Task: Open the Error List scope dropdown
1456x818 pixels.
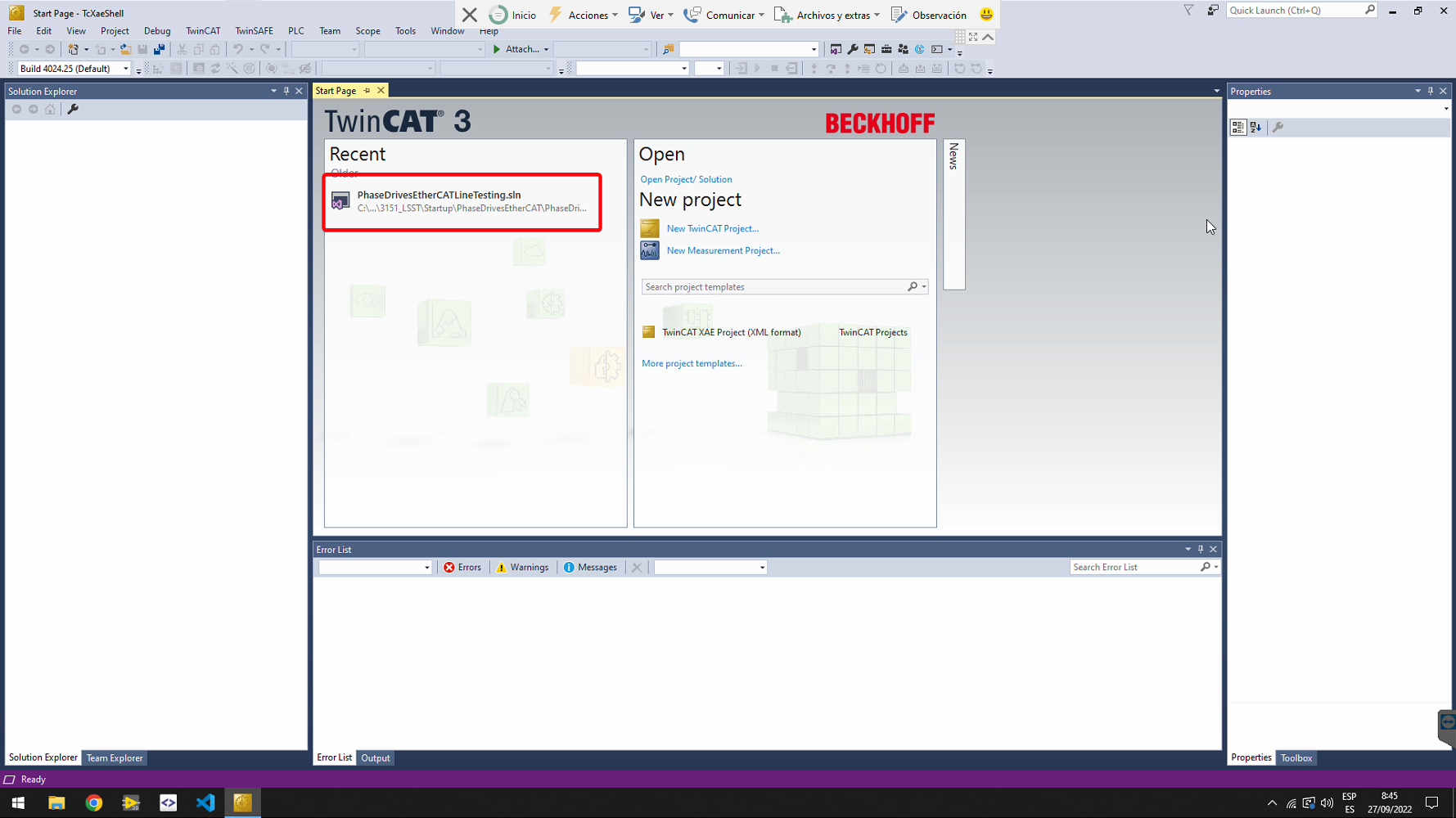Action: [375, 567]
